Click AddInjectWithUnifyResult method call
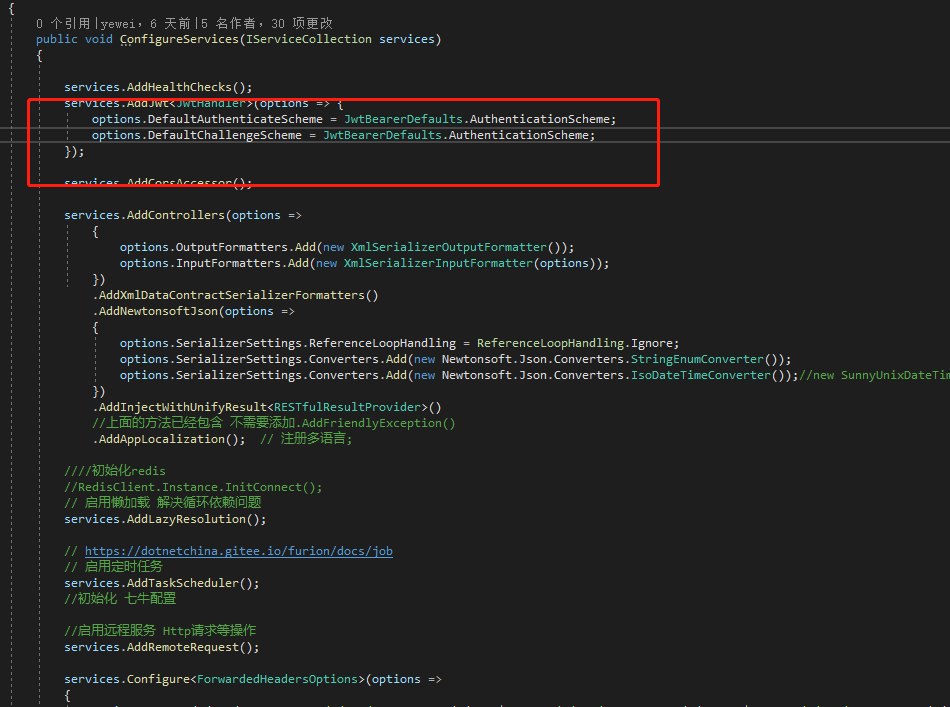This screenshot has height=707, width=950. (183, 407)
